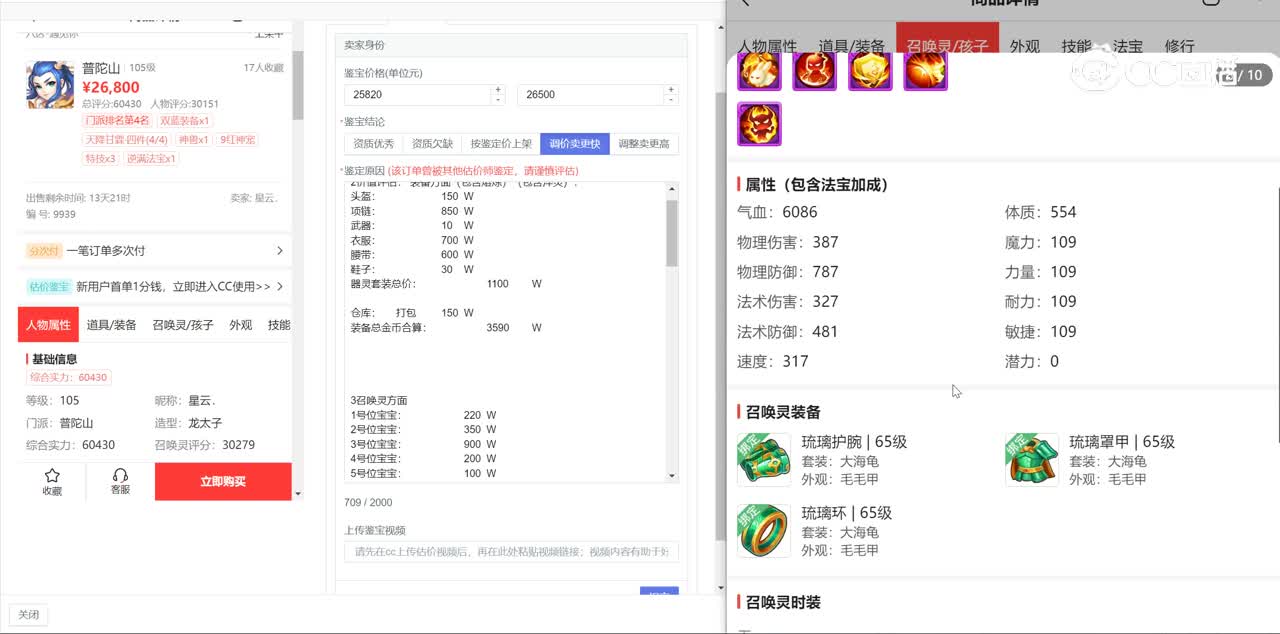Click the 收藏 star icon
Viewport: 1280px width, 634px height.
[x=52, y=480]
